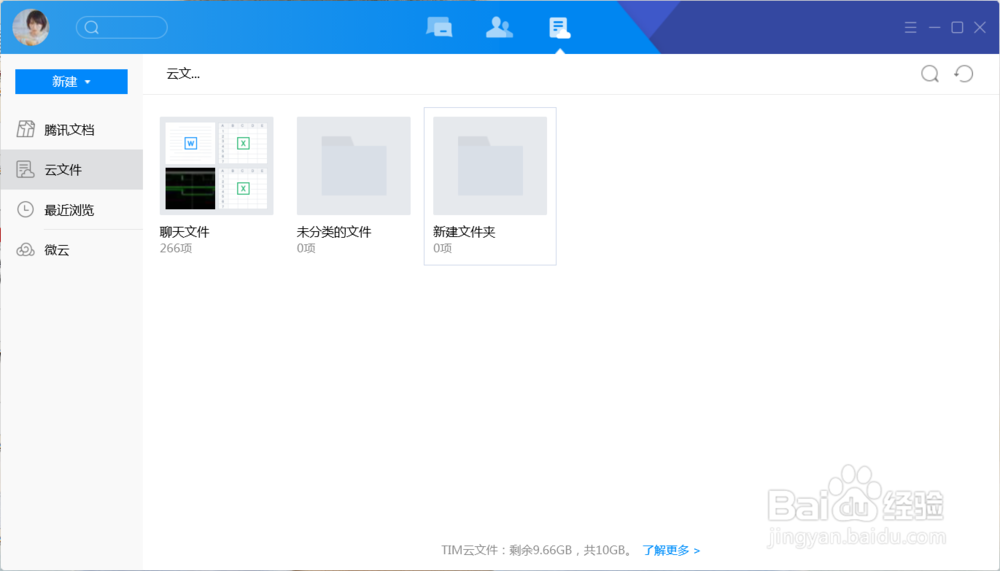The height and width of the screenshot is (571, 1000).
Task: Open the messages chat tab icon
Action: (x=439, y=27)
